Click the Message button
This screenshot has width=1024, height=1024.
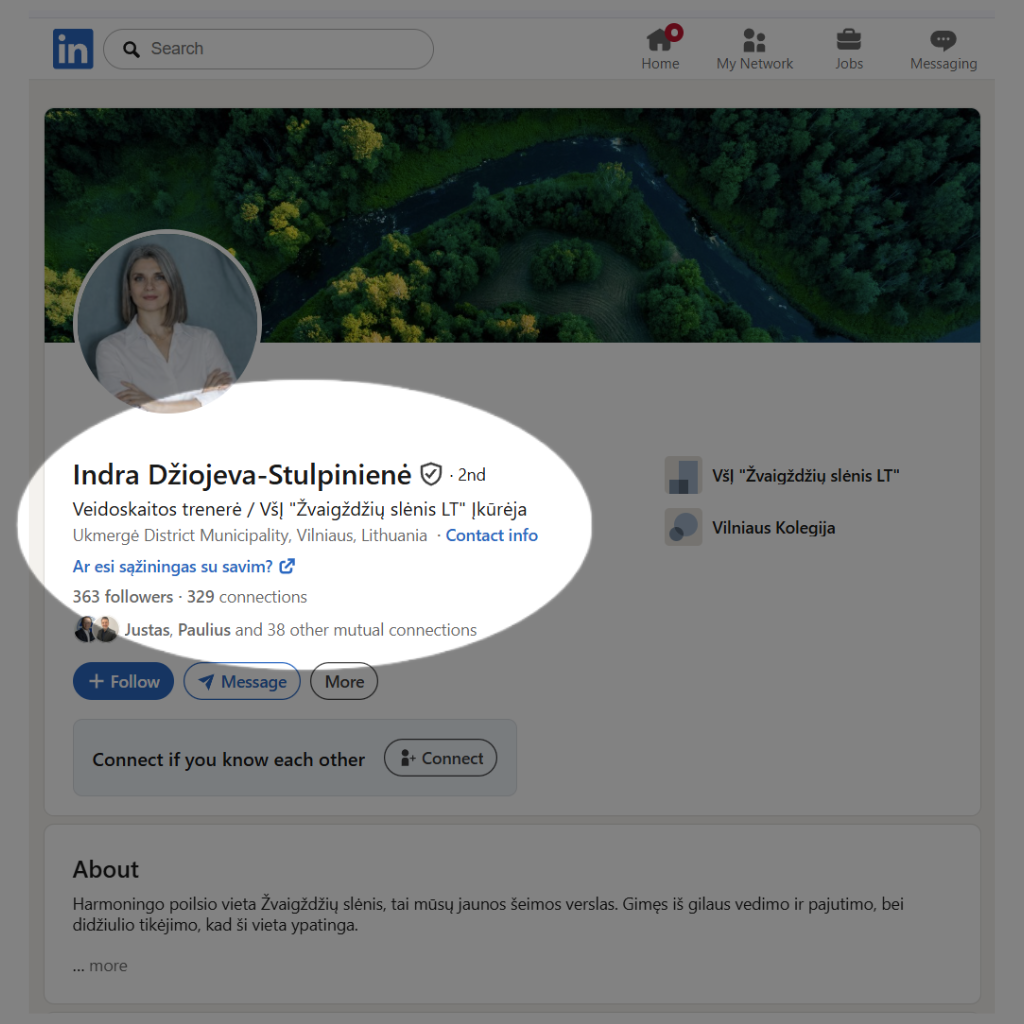pos(242,682)
